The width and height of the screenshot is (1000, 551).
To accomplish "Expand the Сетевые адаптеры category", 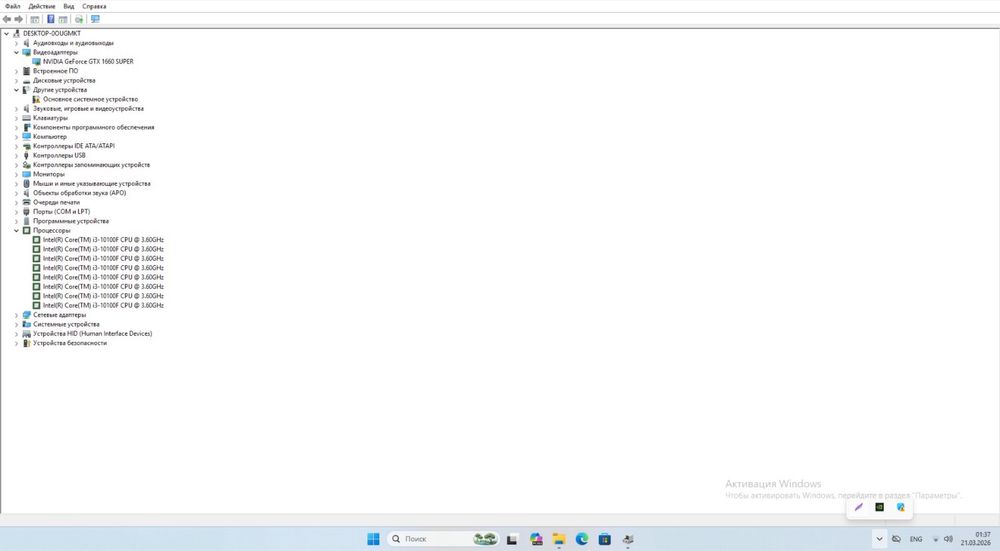I will [x=17, y=314].
